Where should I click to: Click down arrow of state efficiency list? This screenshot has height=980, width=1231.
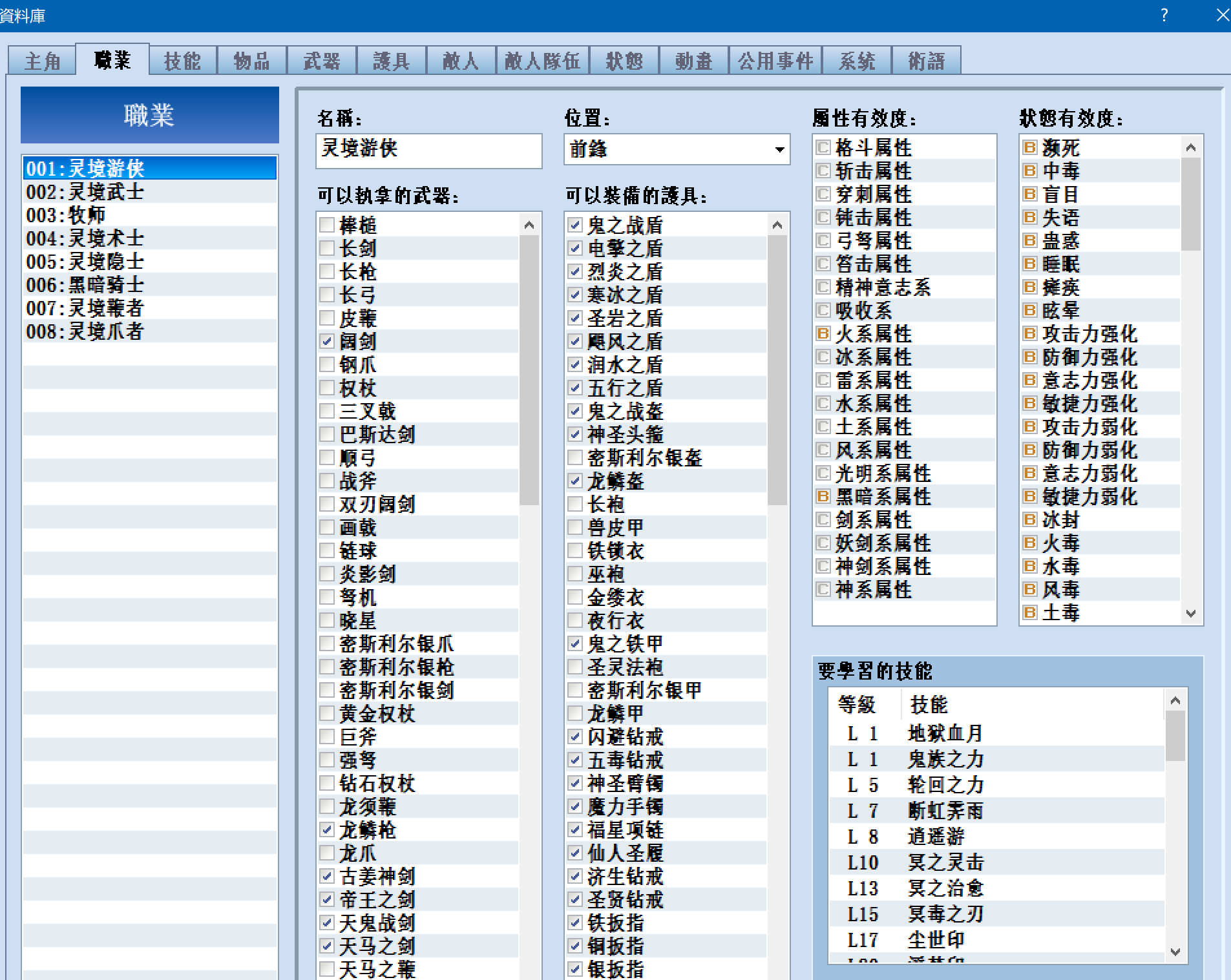click(x=1191, y=613)
